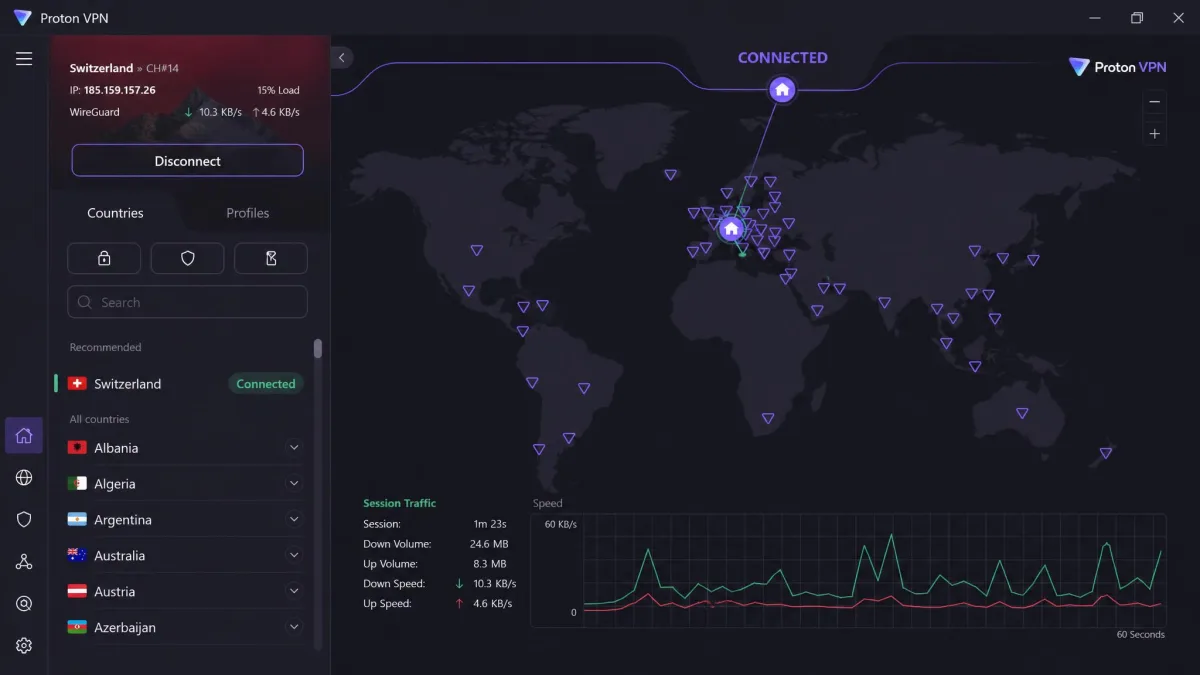The width and height of the screenshot is (1200, 675).
Task: Select the India server marker
Action: click(885, 302)
